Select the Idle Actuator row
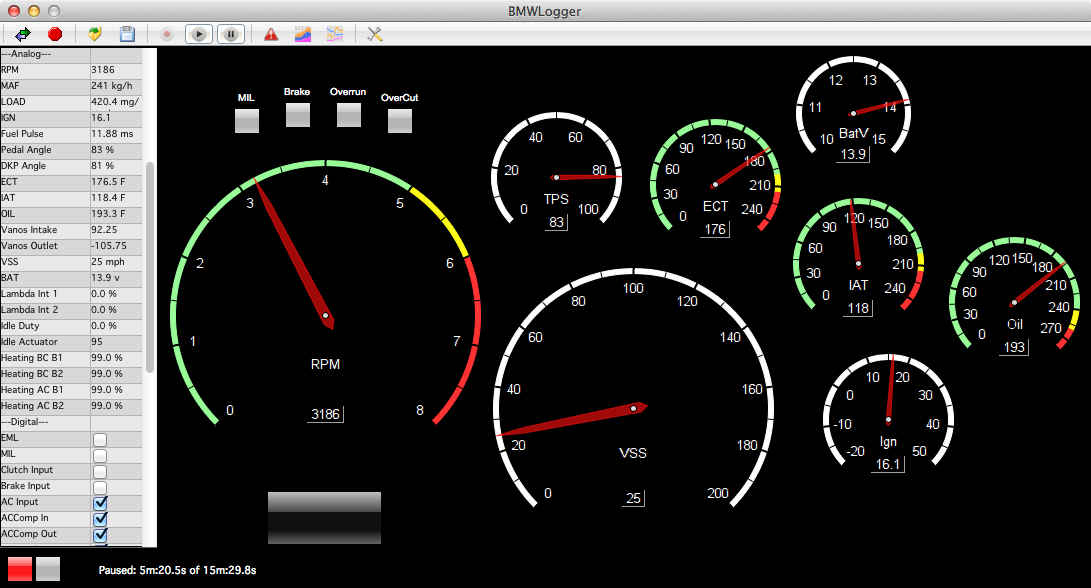 pyautogui.click(x=71, y=342)
